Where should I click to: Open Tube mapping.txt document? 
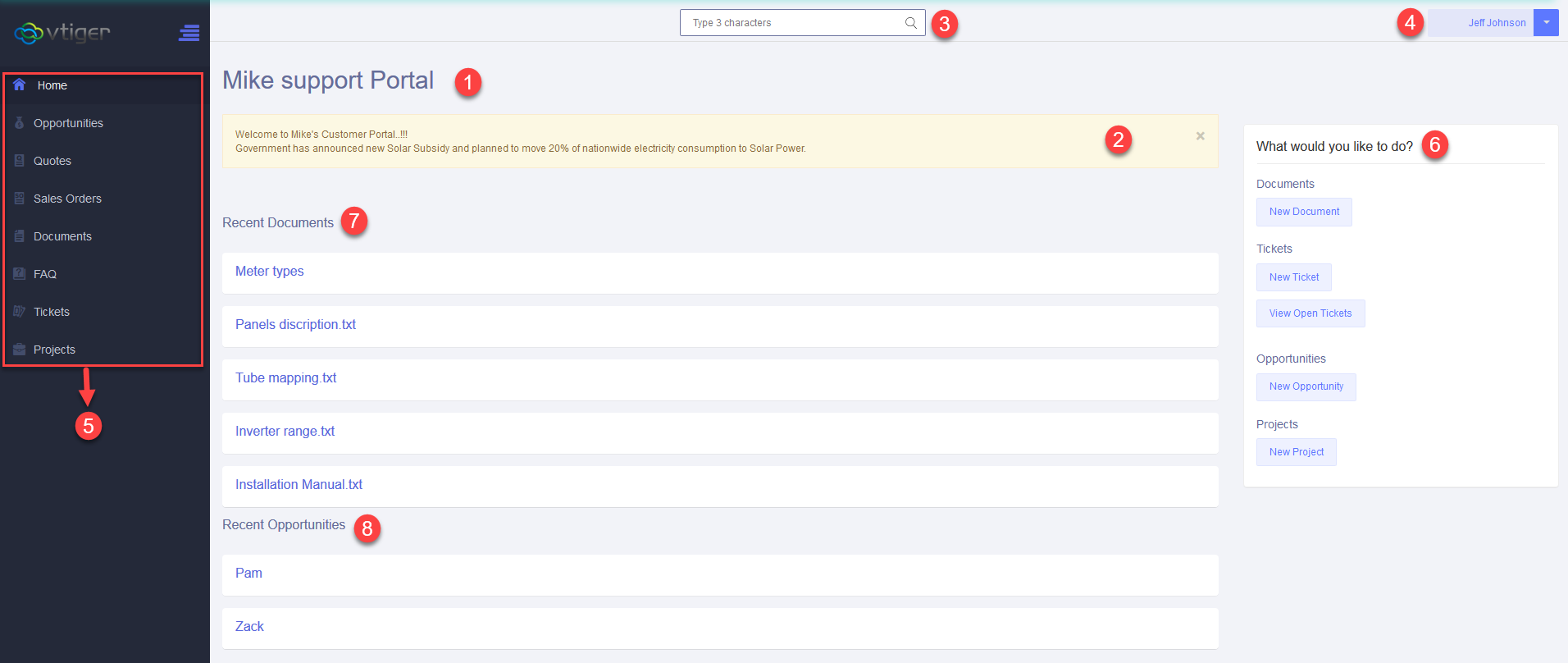click(285, 378)
